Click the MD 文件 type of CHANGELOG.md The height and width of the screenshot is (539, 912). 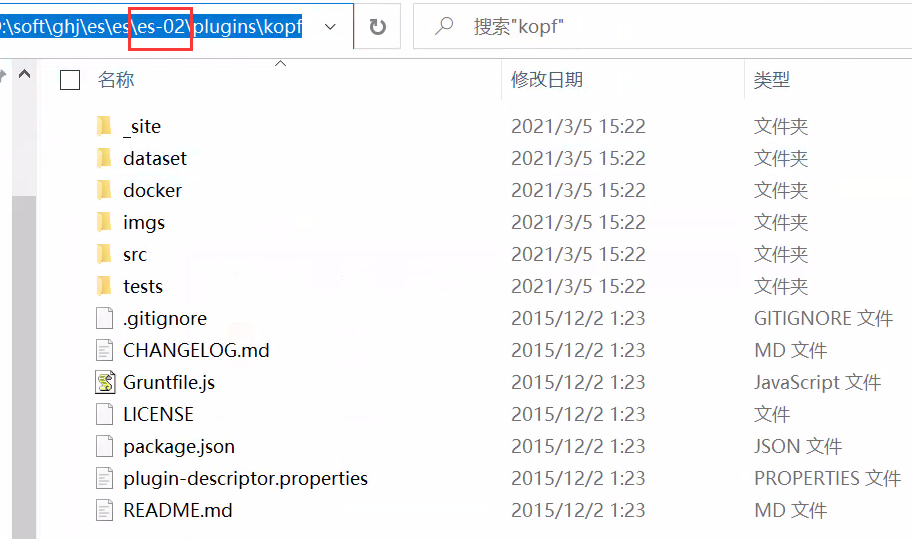790,350
